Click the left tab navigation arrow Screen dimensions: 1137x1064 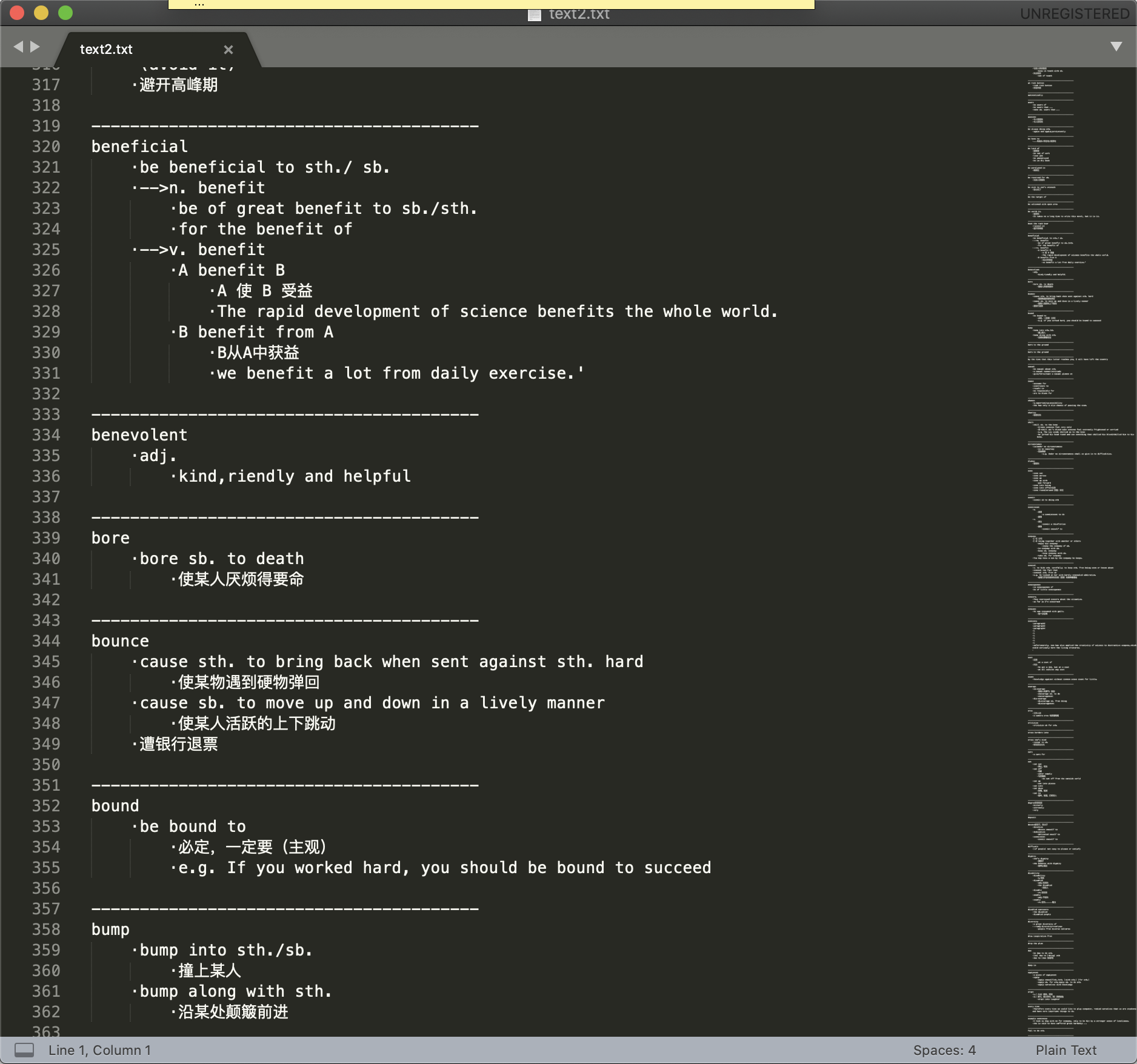point(18,46)
